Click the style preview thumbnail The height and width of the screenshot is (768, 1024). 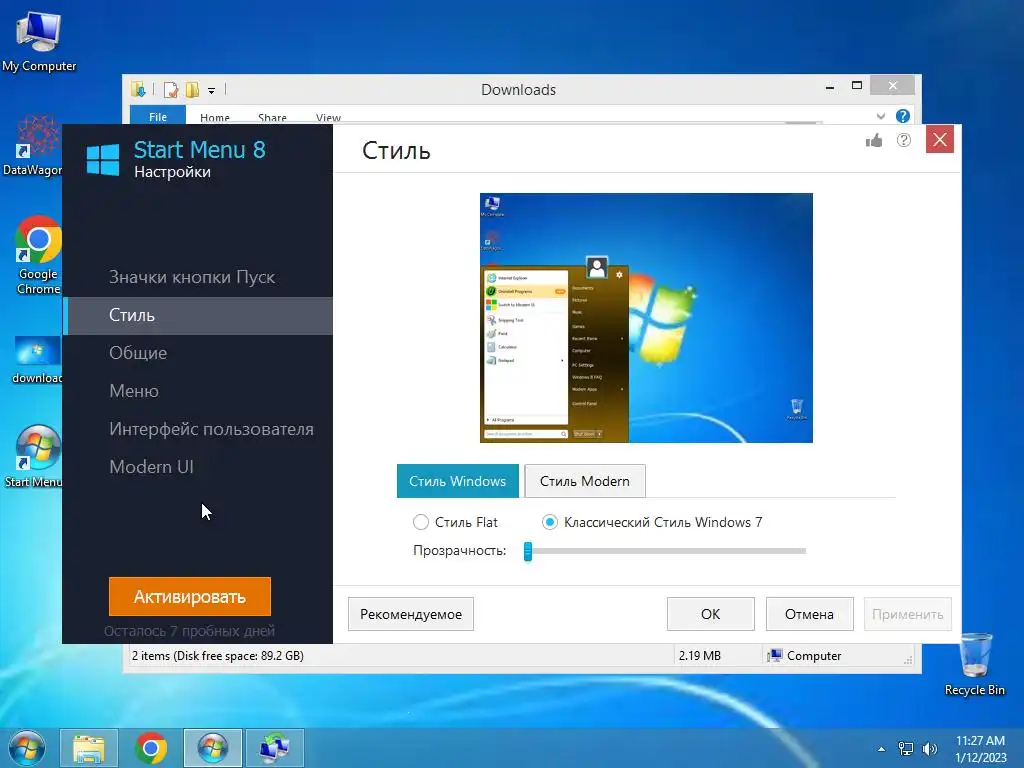646,318
